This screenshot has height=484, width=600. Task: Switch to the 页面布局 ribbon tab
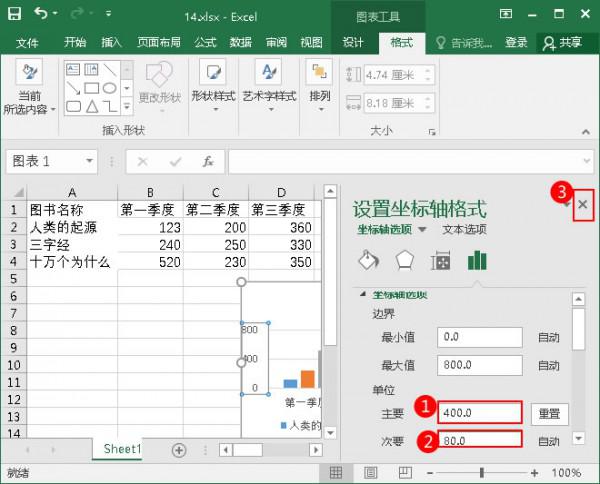159,42
